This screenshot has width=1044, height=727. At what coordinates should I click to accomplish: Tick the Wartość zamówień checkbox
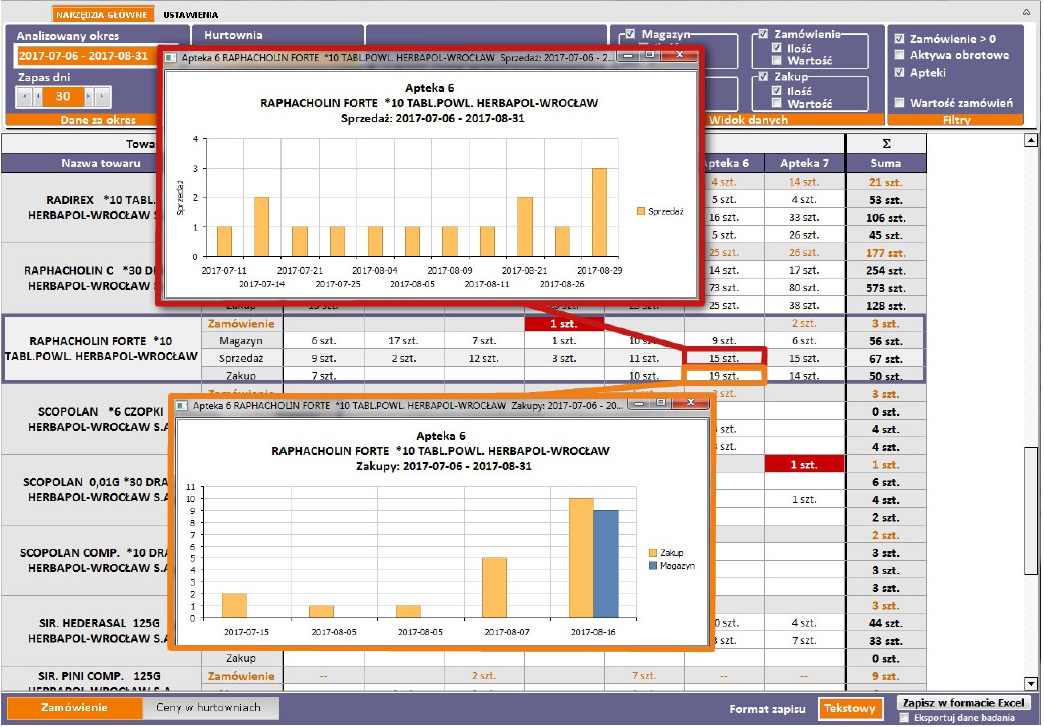[900, 103]
